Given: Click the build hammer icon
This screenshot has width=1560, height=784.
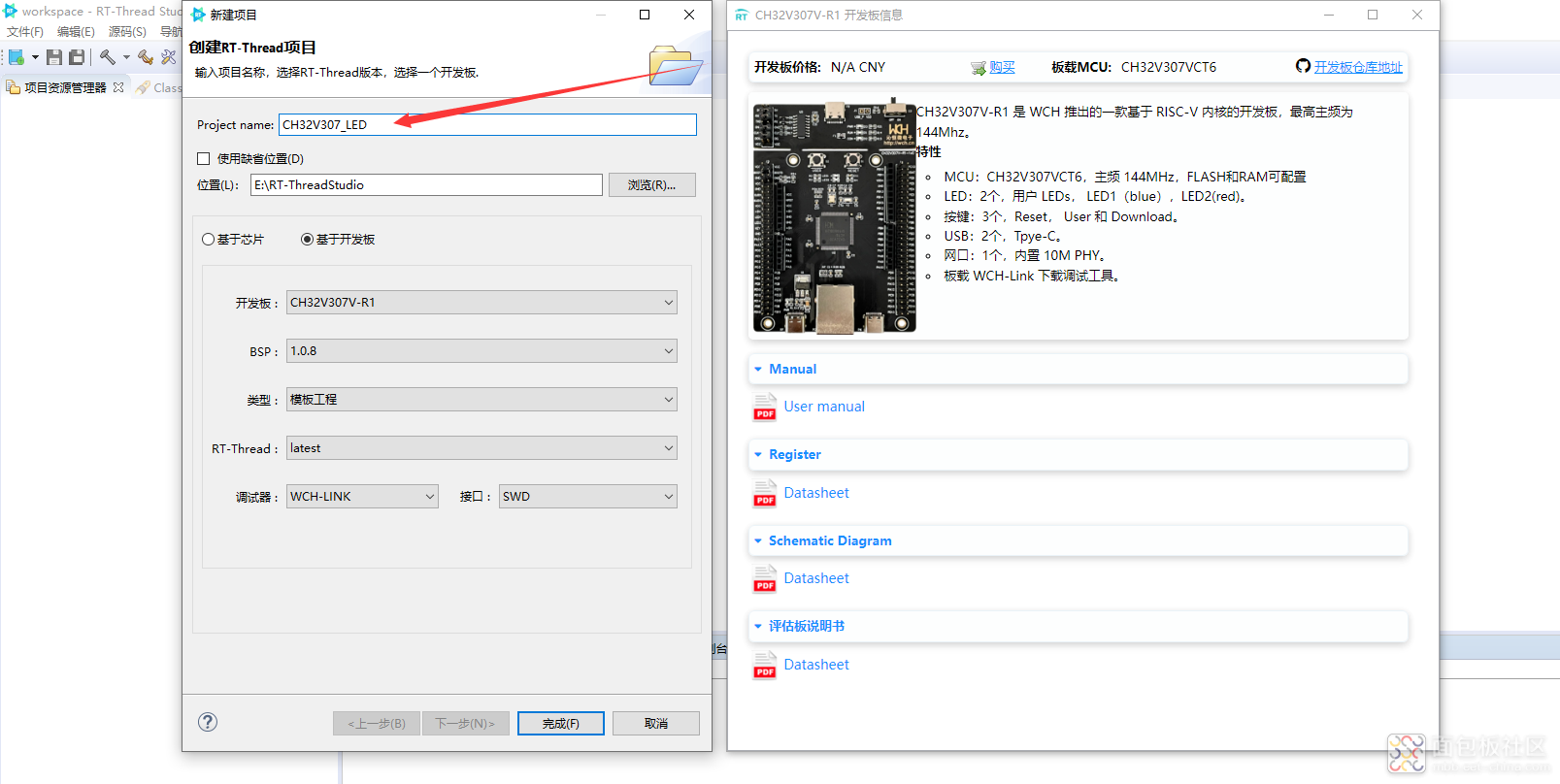Looking at the screenshot, I should (x=107, y=57).
